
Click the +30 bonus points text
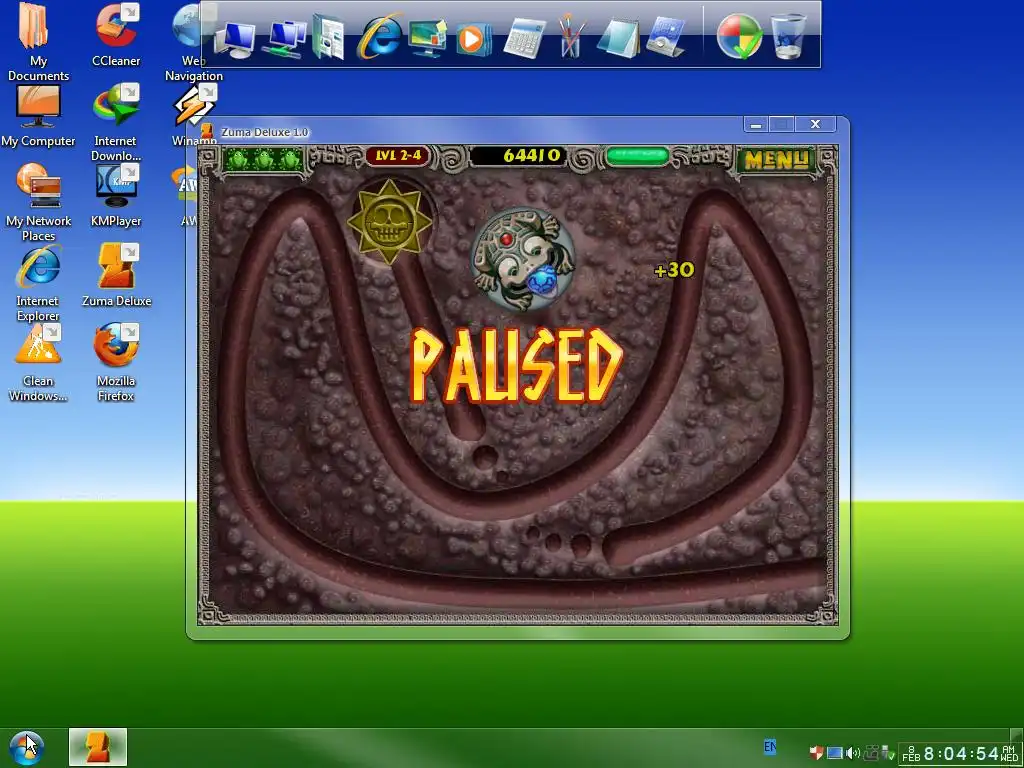[x=674, y=270]
